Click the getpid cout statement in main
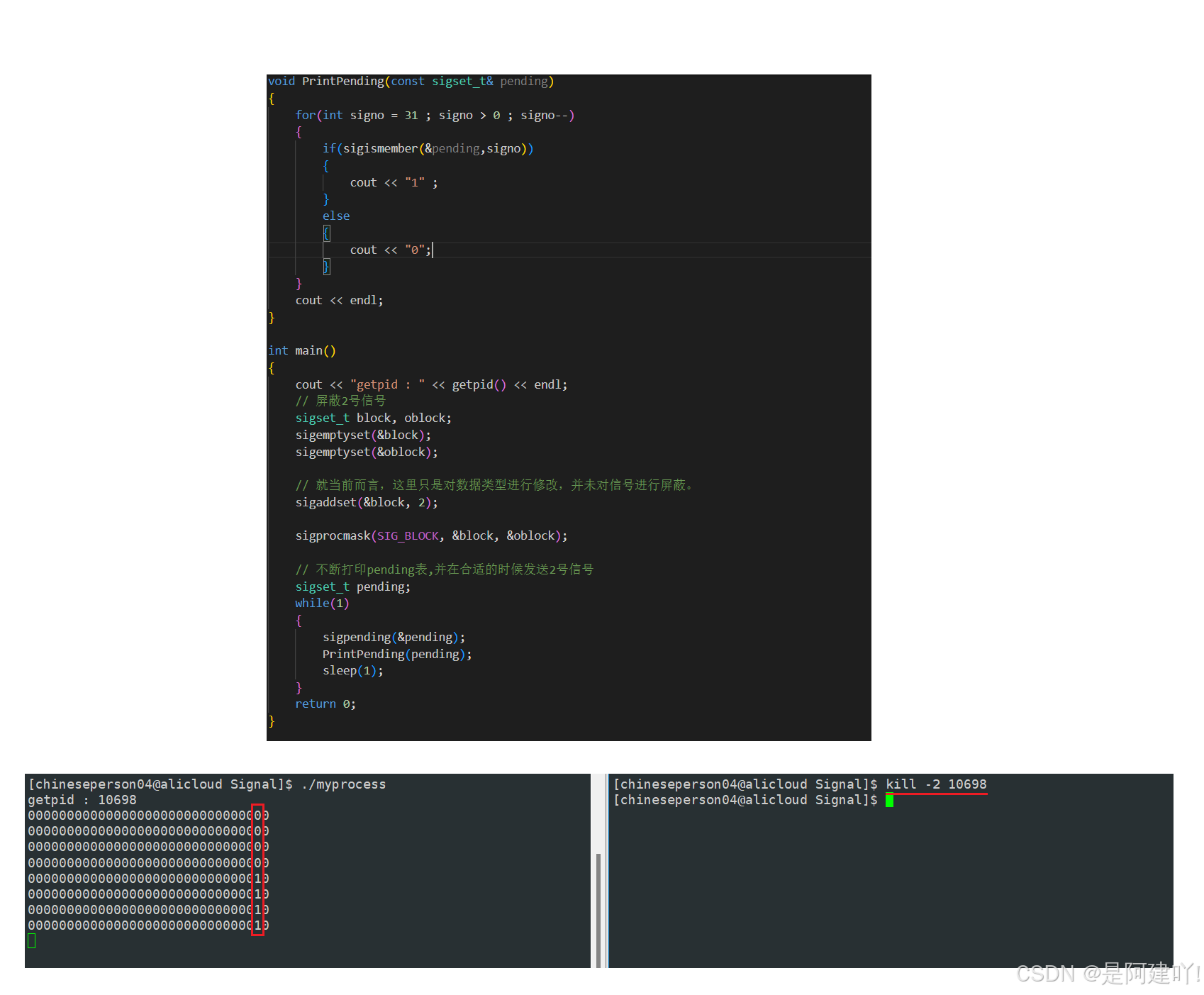 431,385
